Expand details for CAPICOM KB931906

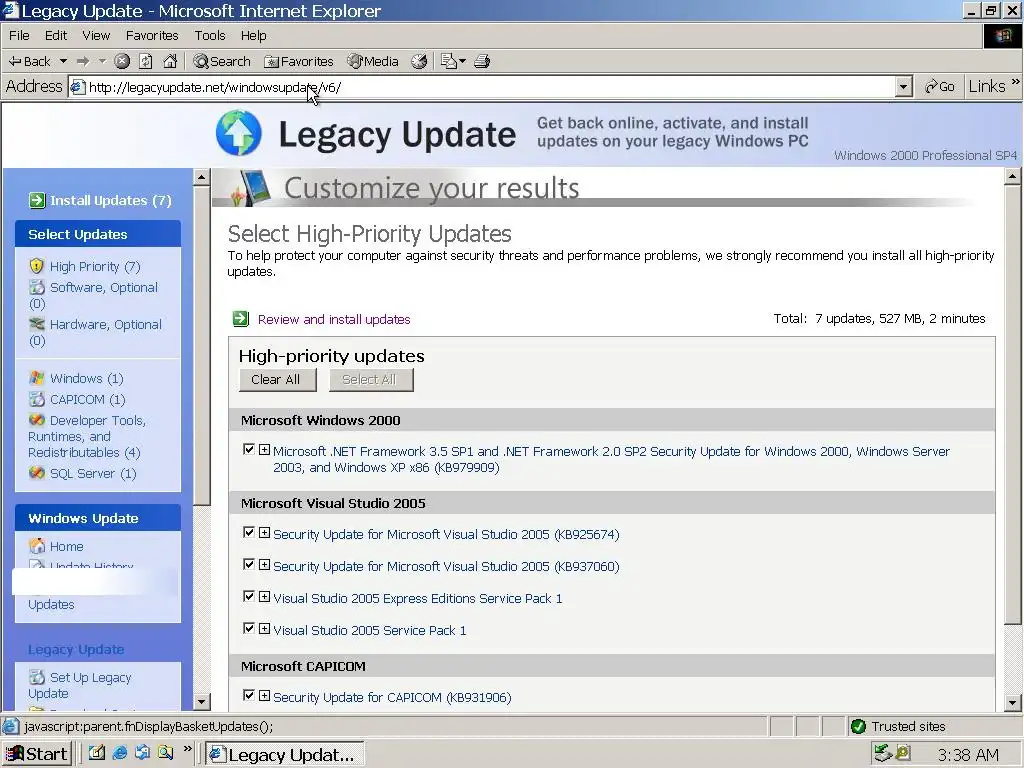264,696
